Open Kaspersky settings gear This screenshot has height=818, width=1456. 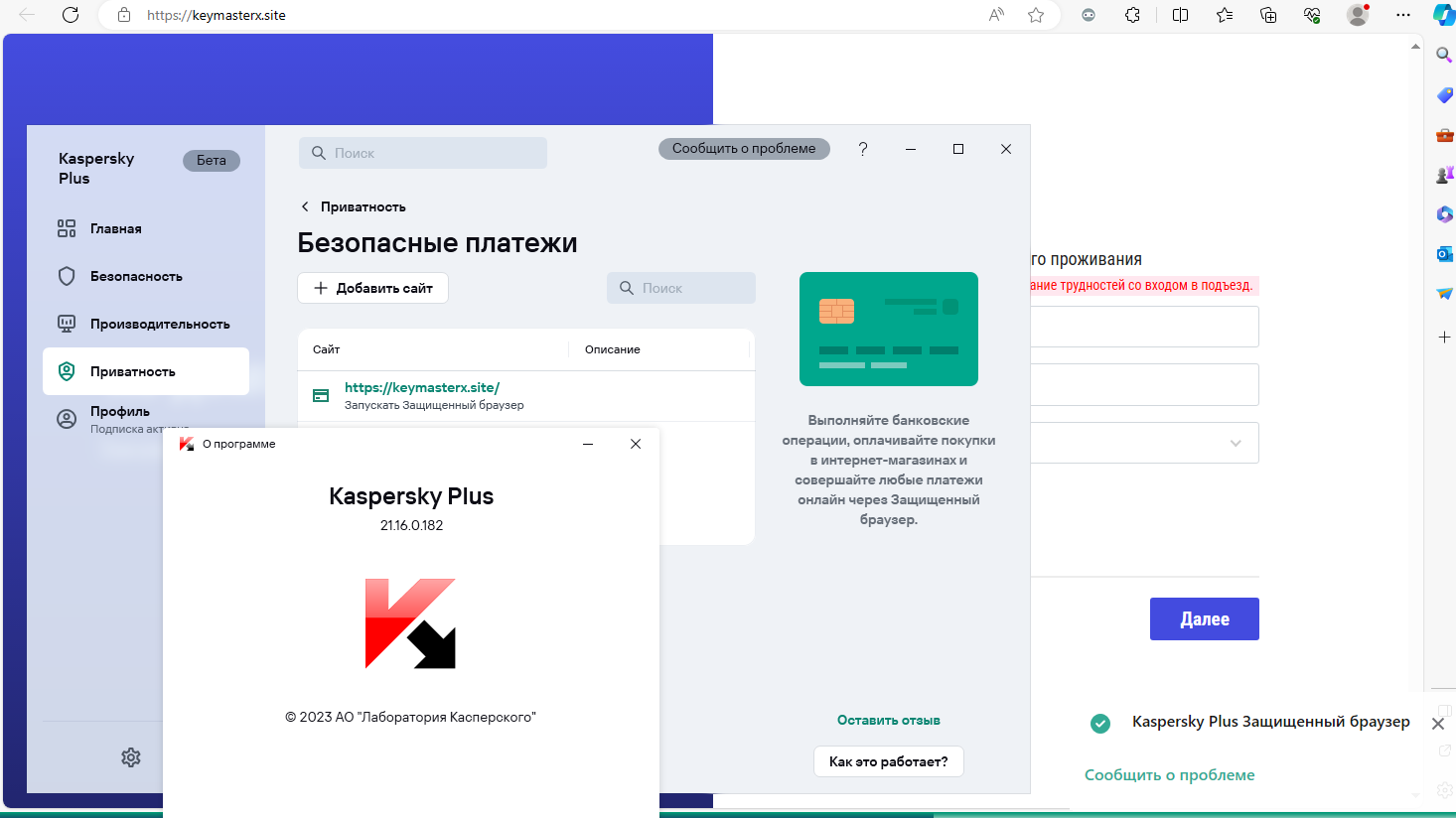click(x=131, y=757)
